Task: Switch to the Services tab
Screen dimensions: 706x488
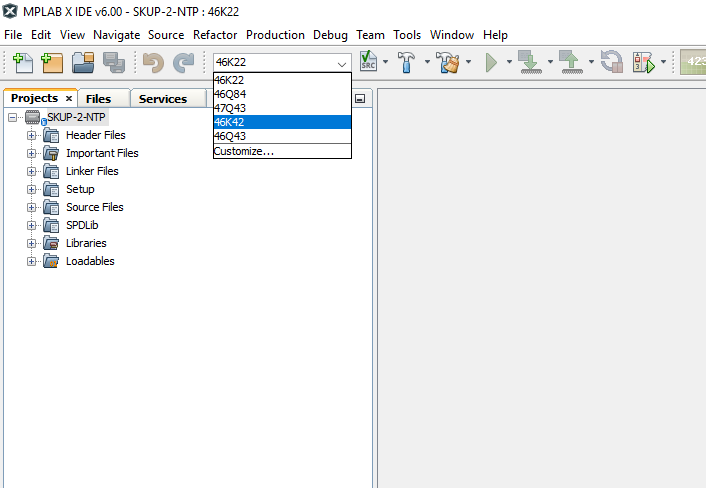Action: (163, 99)
